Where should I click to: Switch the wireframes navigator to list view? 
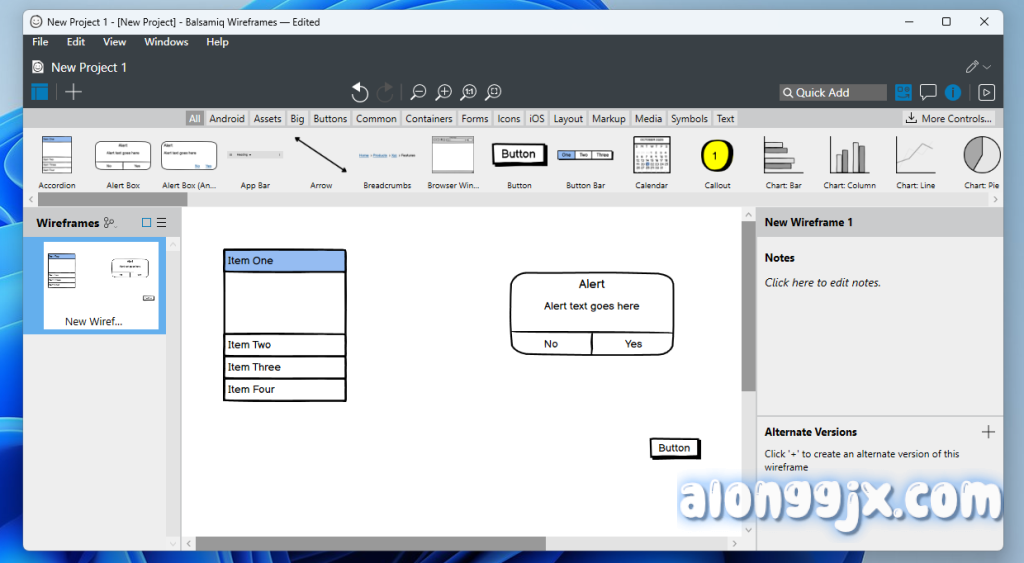(161, 223)
